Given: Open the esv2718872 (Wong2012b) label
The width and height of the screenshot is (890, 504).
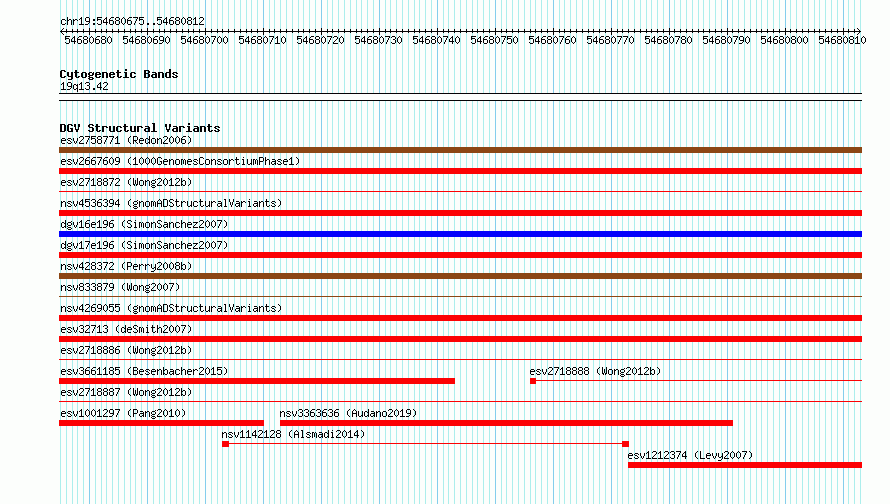Looking at the screenshot, I should pos(126,182).
